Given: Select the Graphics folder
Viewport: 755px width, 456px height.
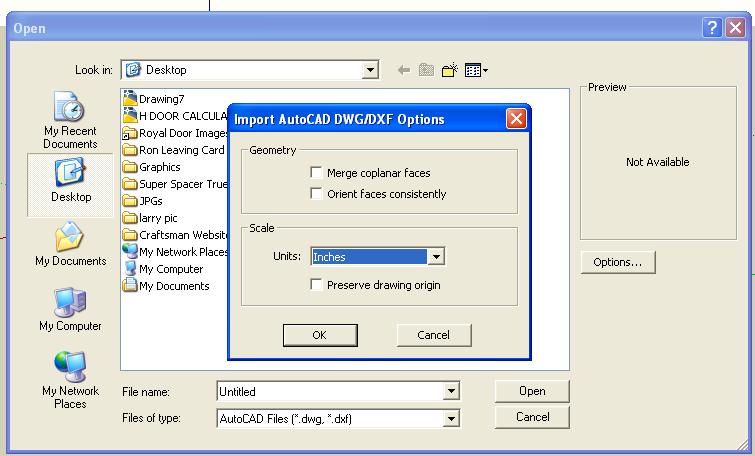Looking at the screenshot, I should tap(152, 167).
